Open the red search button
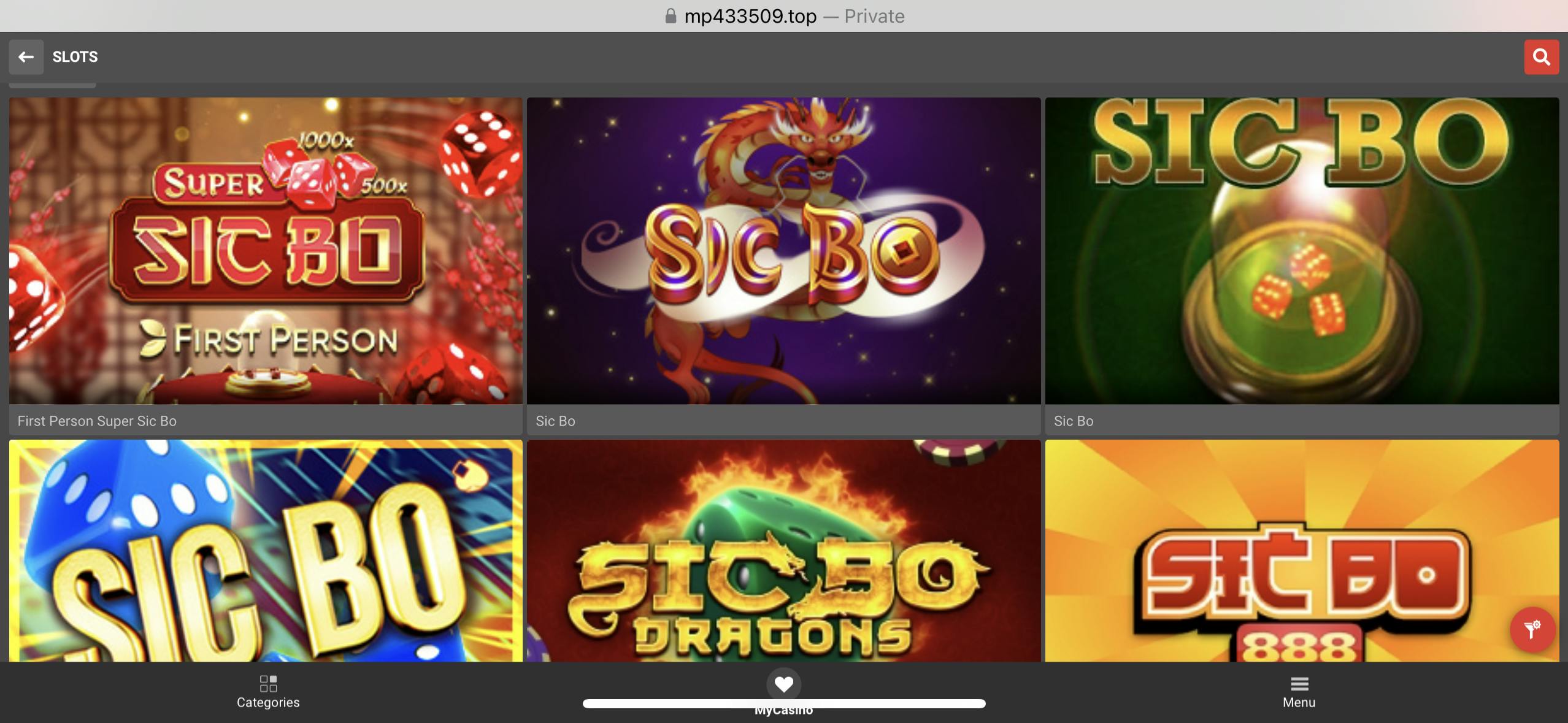 point(1541,57)
